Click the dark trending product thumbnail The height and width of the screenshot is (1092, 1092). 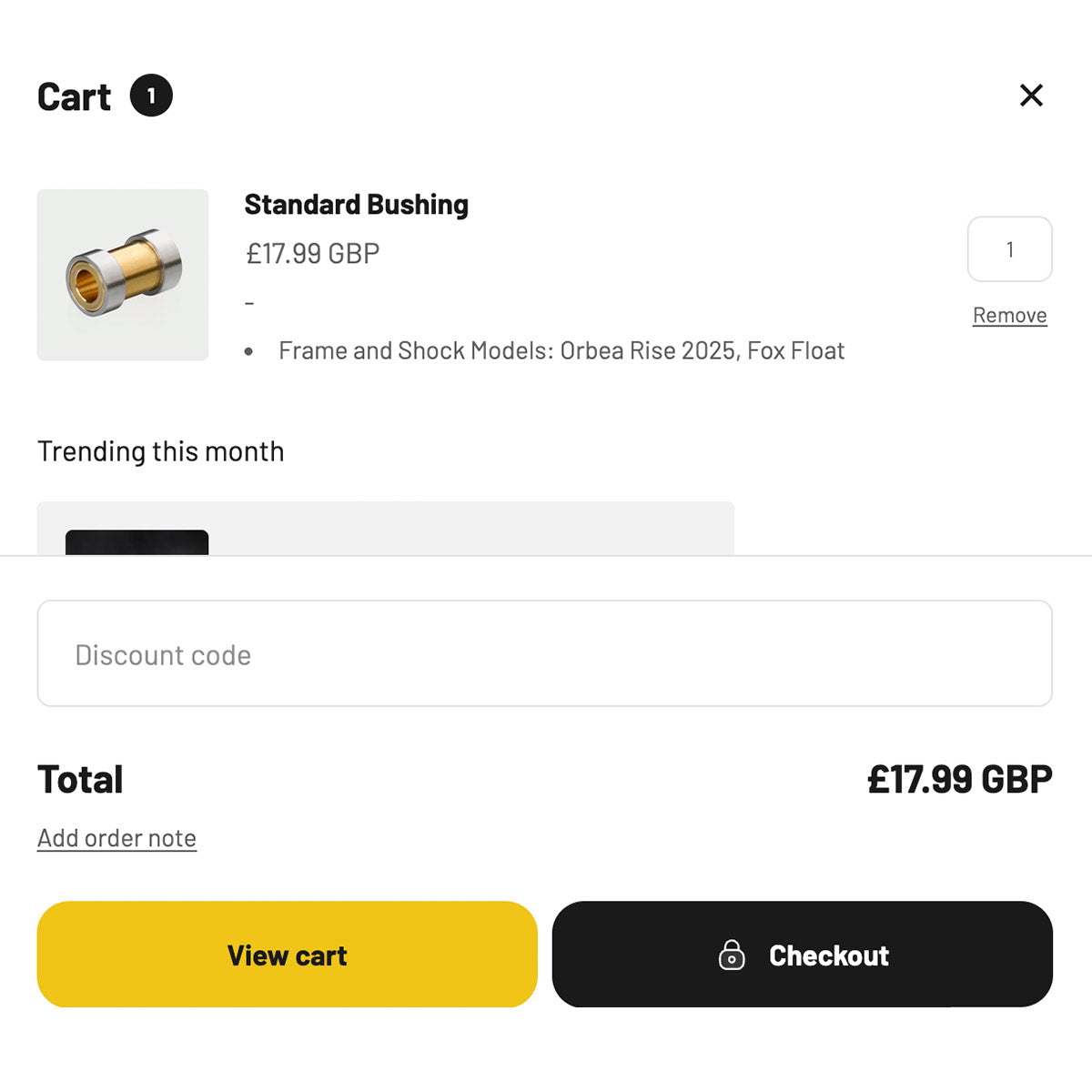136,542
